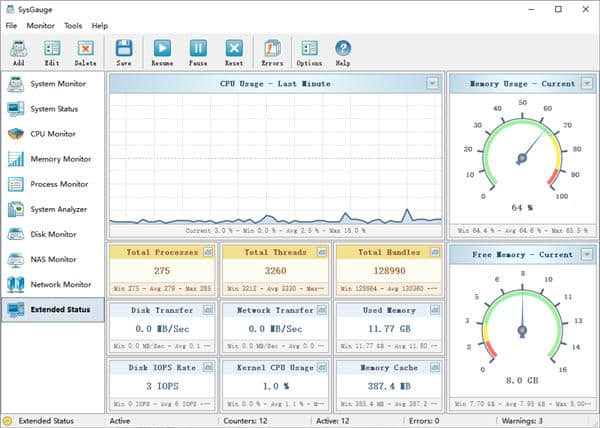
Task: Pause monitoring with the Pause icon
Action: (x=198, y=51)
